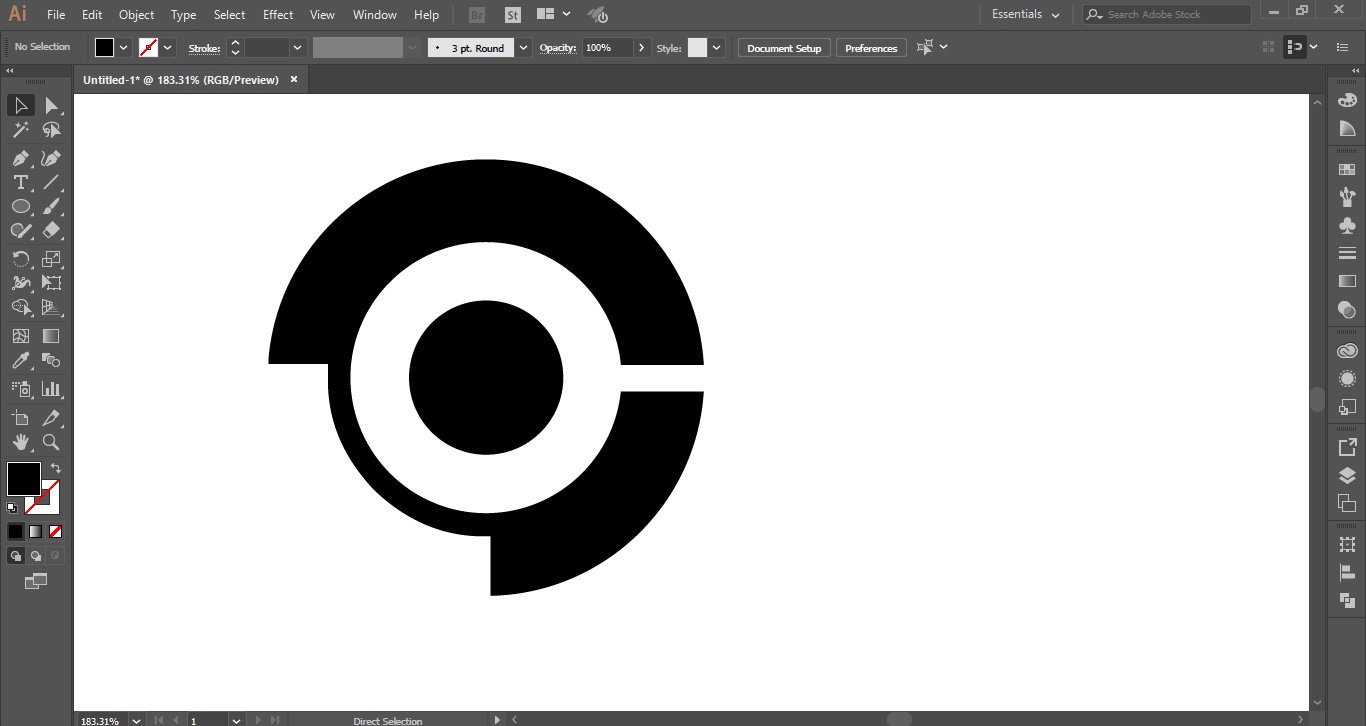Image resolution: width=1366 pixels, height=726 pixels.
Task: Swap fill and stroke colors
Action: [56, 468]
